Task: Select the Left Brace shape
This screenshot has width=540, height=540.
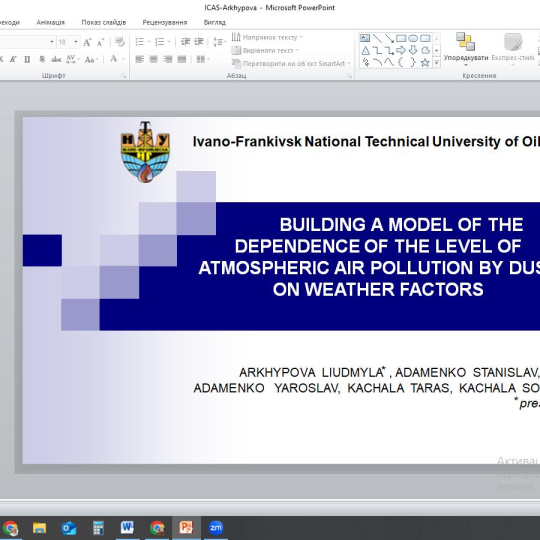Action: click(401, 62)
